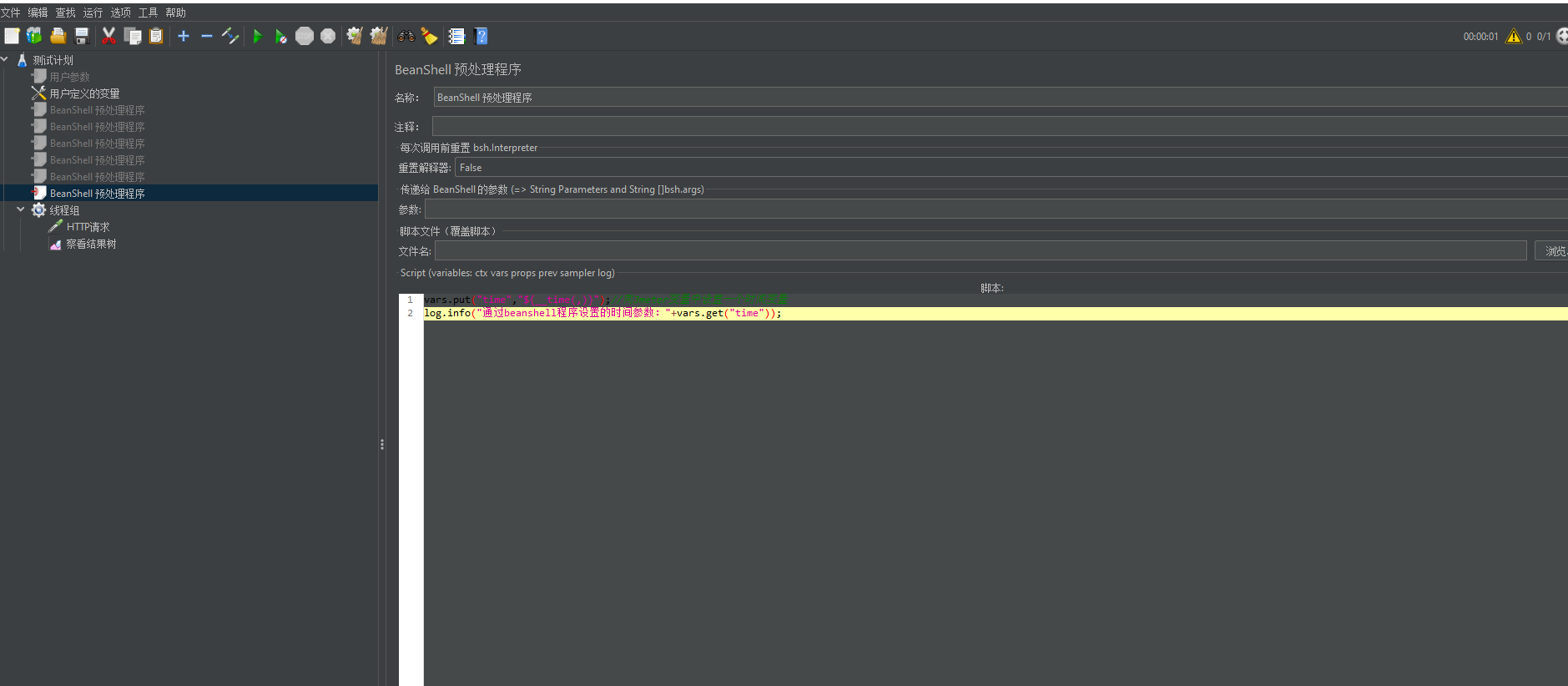Click the 名称 name input field

point(1000,98)
